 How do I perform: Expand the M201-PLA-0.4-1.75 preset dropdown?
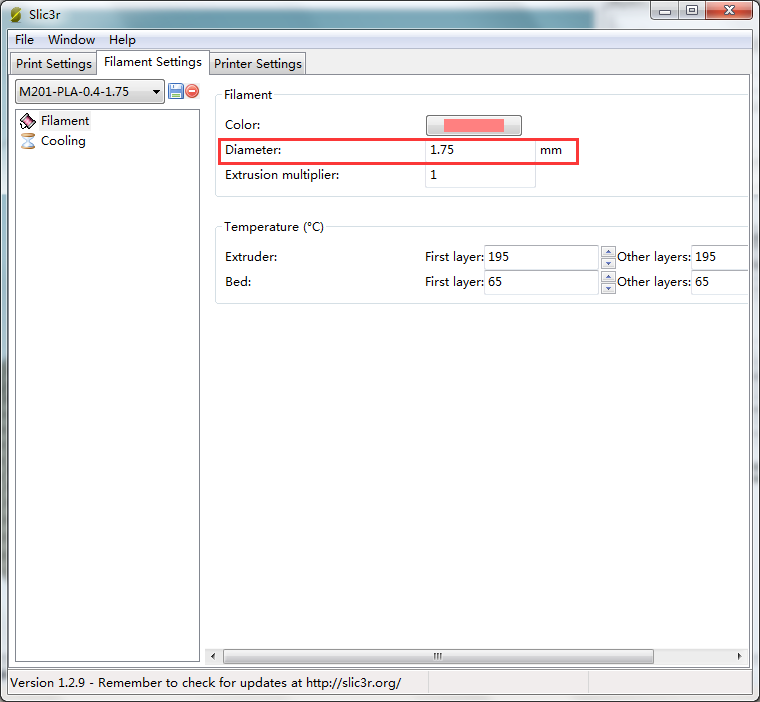156,92
